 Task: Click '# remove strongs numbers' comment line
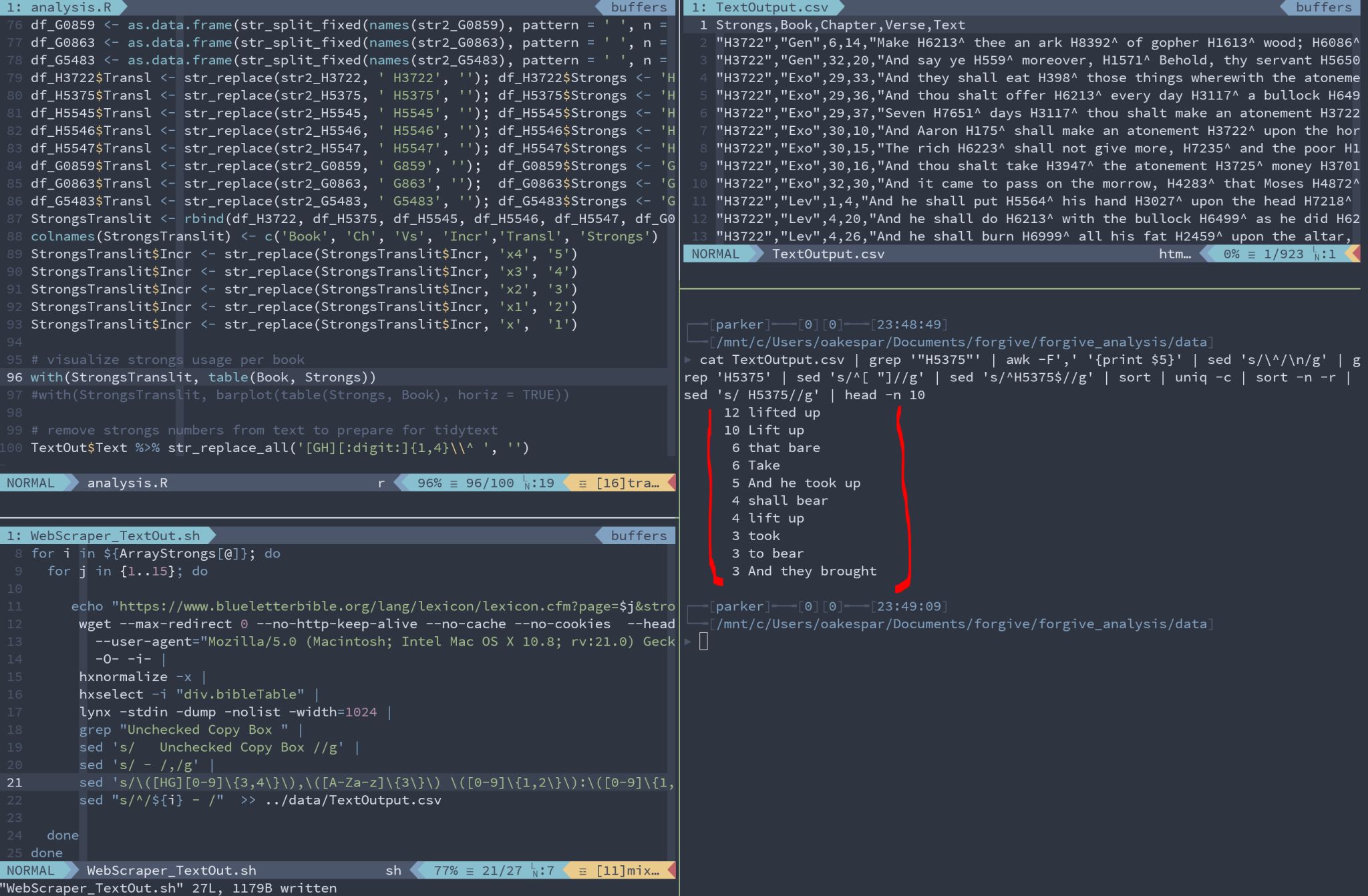pyautogui.click(x=264, y=430)
